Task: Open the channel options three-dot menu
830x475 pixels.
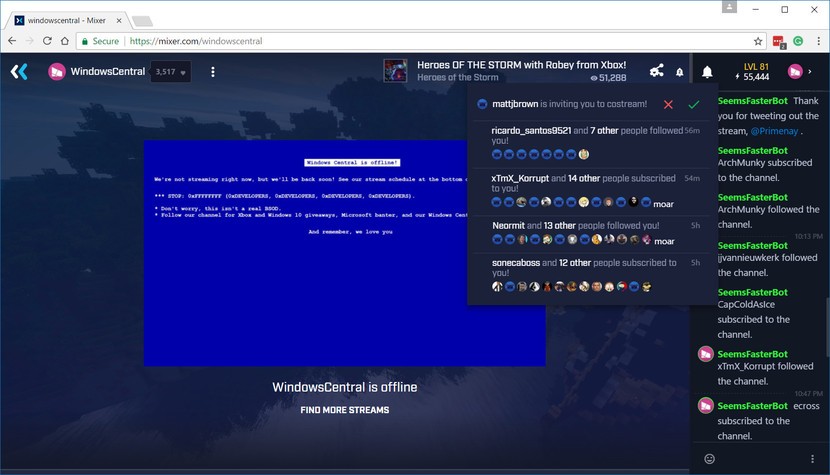Action: pos(213,72)
